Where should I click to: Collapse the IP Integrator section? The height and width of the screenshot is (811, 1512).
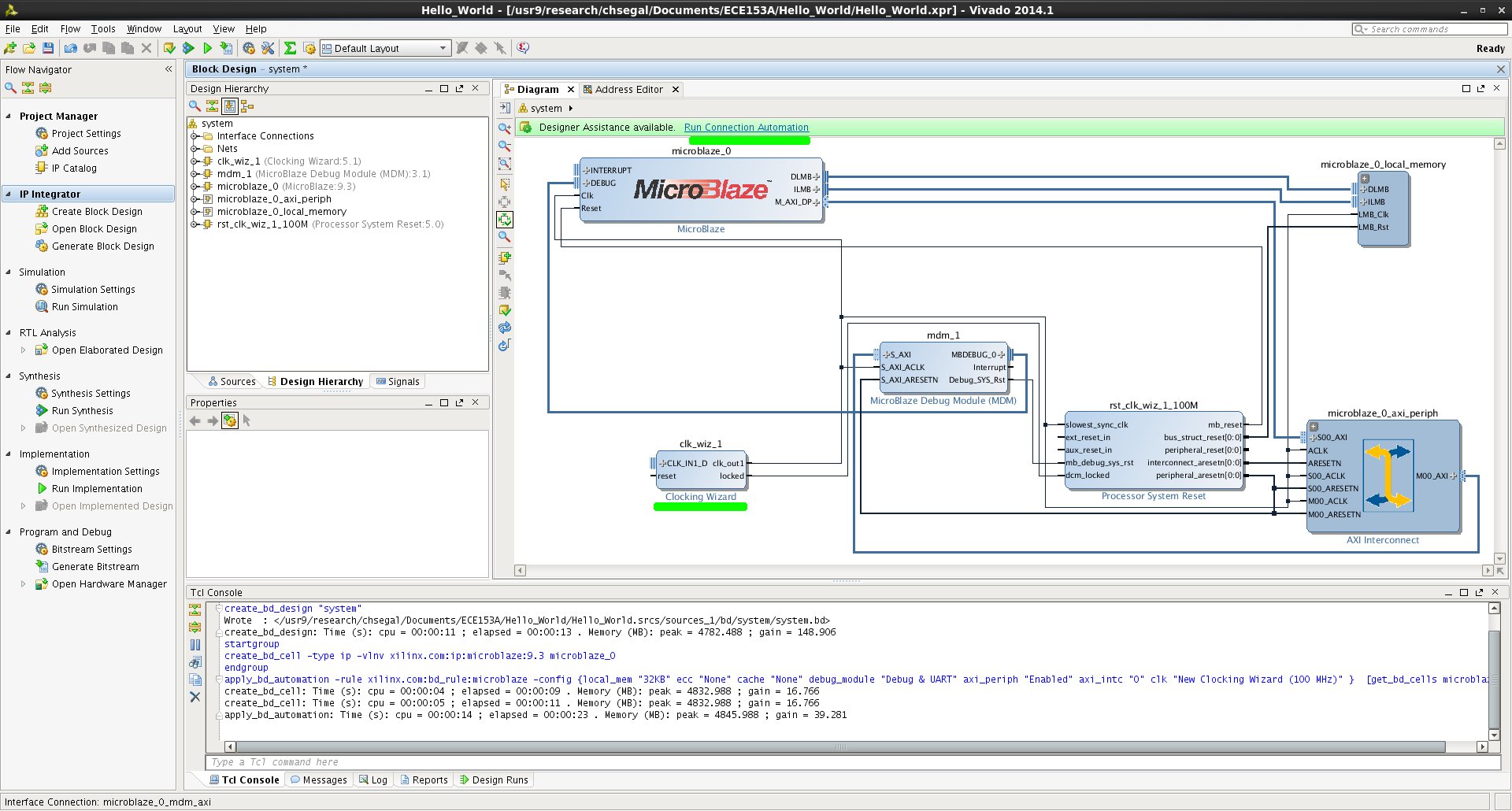(9, 194)
